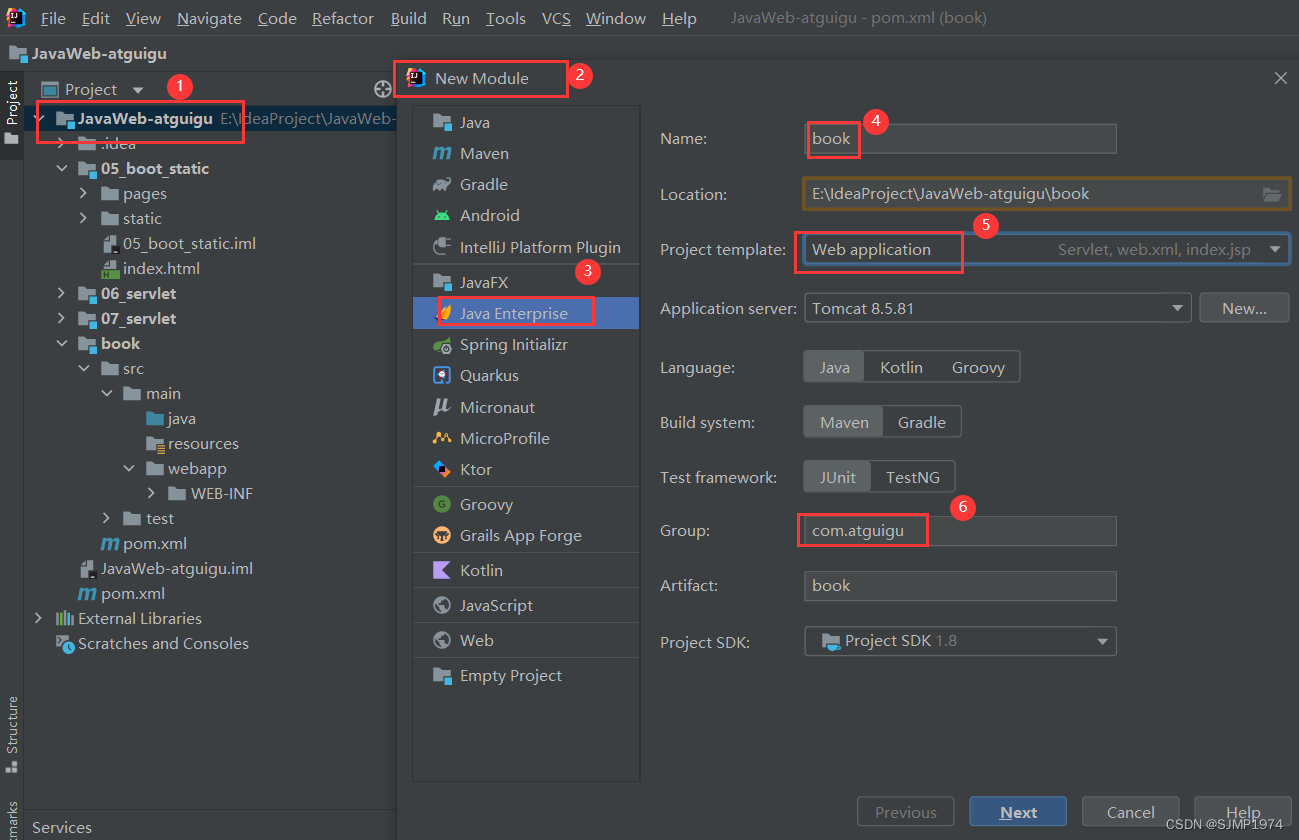
Task: Open the Project view dropdown arrow
Action: coord(138,90)
